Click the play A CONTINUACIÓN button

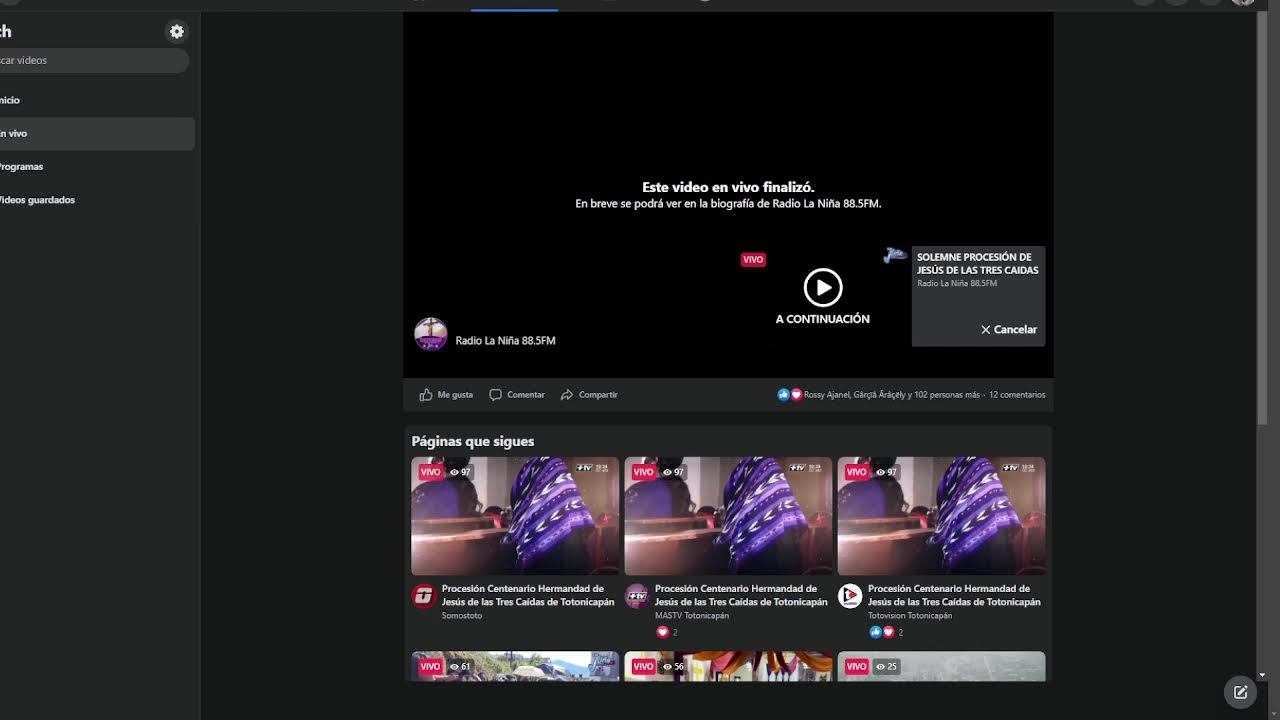coord(823,288)
